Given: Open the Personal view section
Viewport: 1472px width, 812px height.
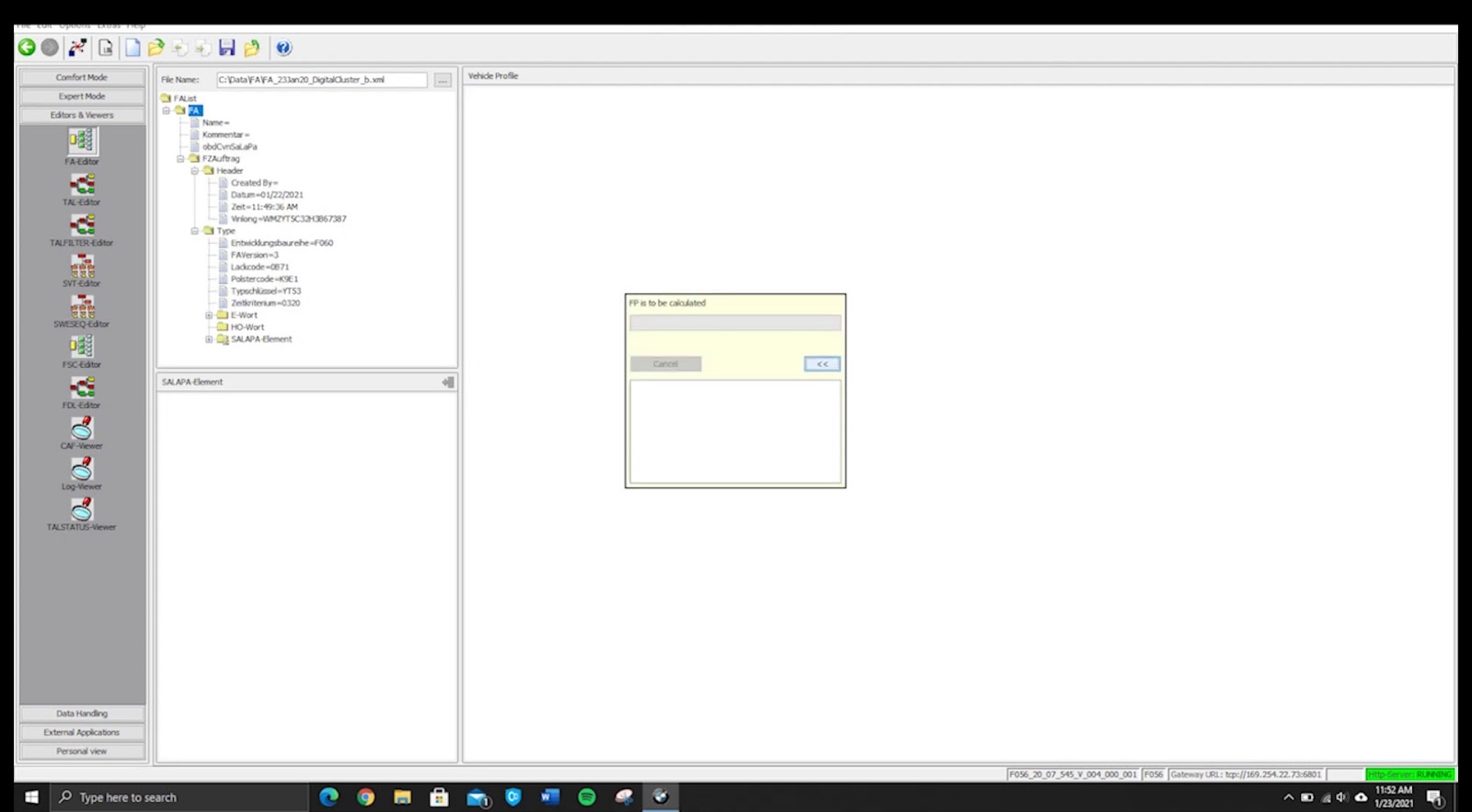Looking at the screenshot, I should coord(82,751).
